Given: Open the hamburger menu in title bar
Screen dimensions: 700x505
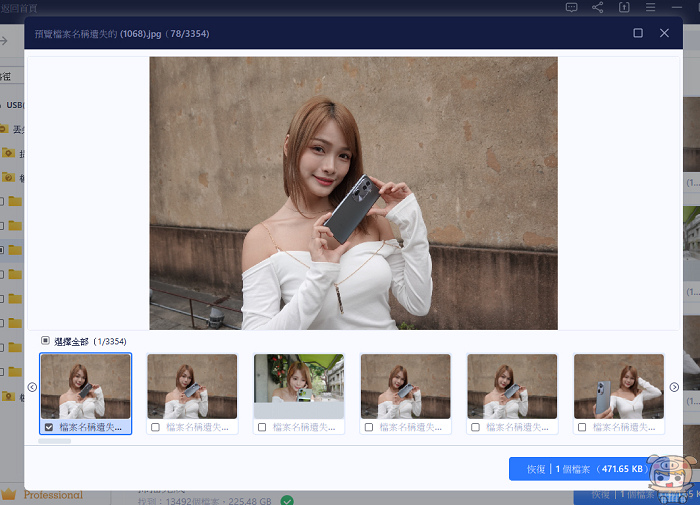Looking at the screenshot, I should click(651, 7).
